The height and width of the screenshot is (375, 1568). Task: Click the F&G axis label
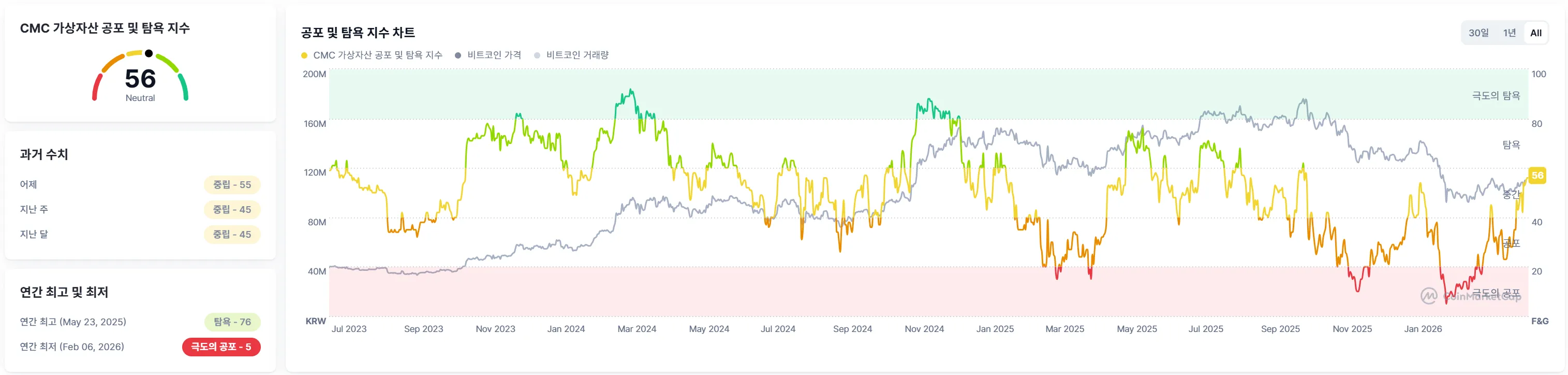(1540, 322)
